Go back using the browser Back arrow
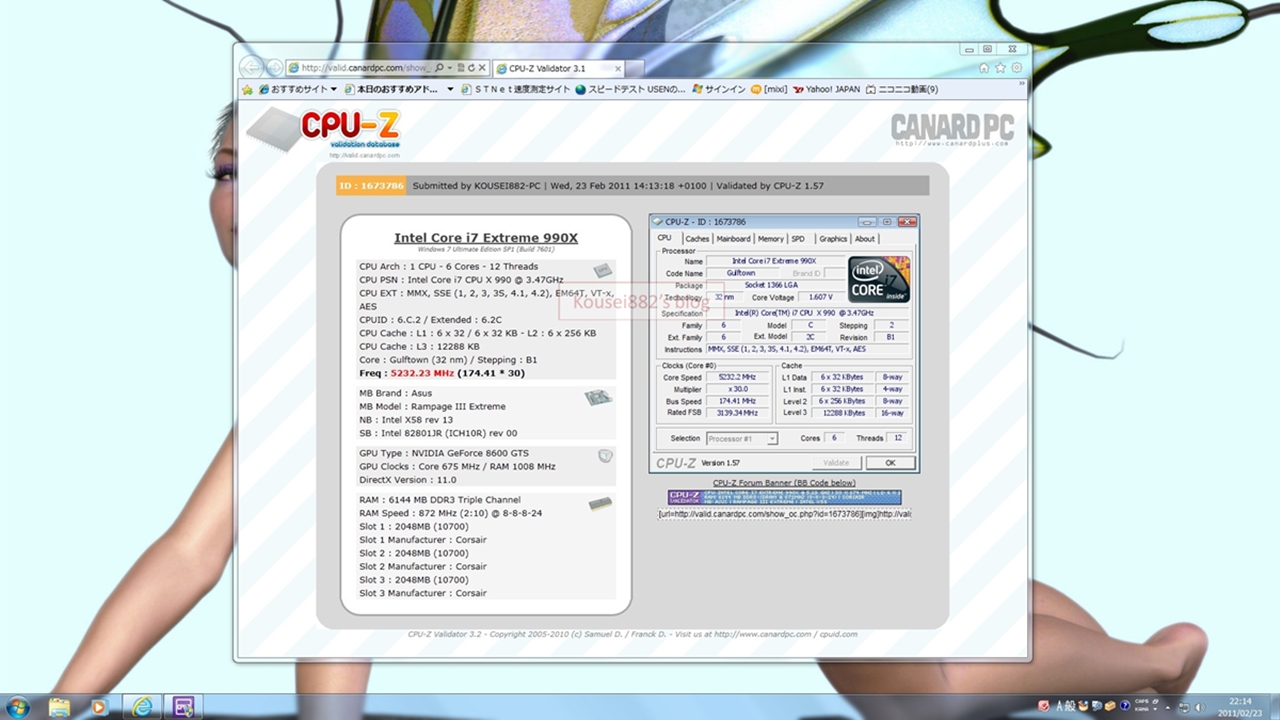 coord(251,68)
